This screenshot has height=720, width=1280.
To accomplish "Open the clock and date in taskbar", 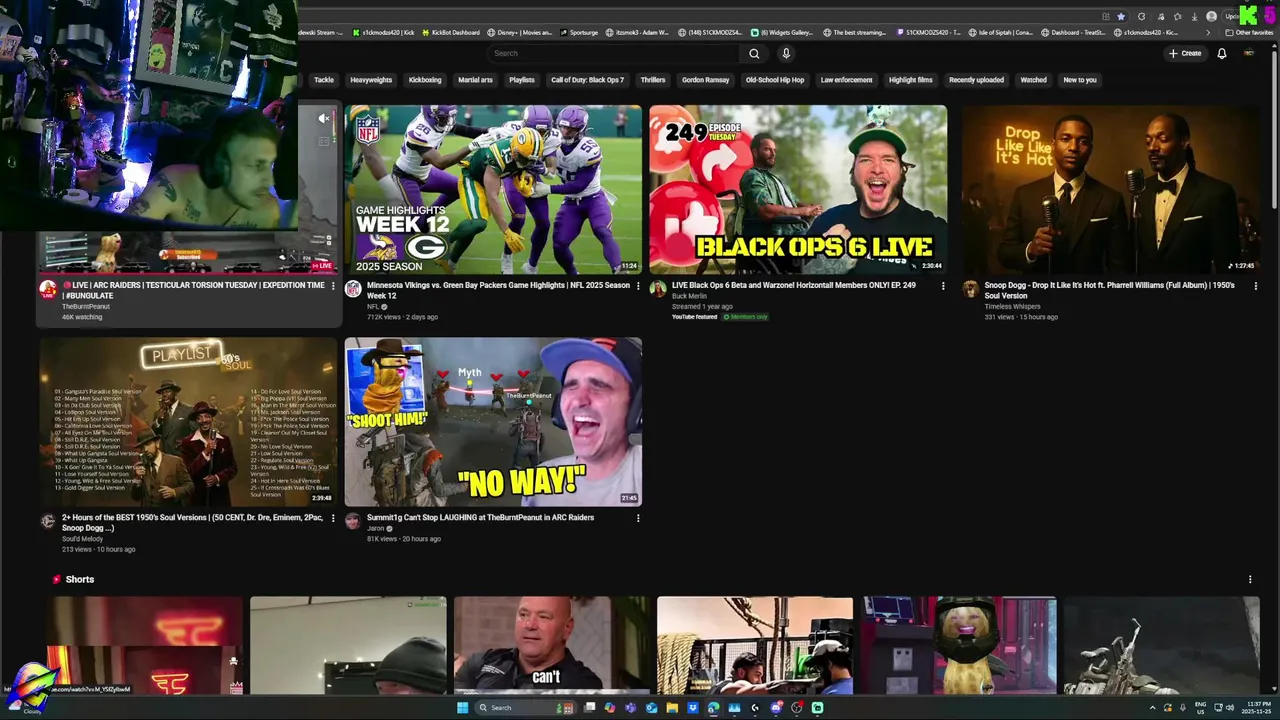I will (x=1257, y=708).
